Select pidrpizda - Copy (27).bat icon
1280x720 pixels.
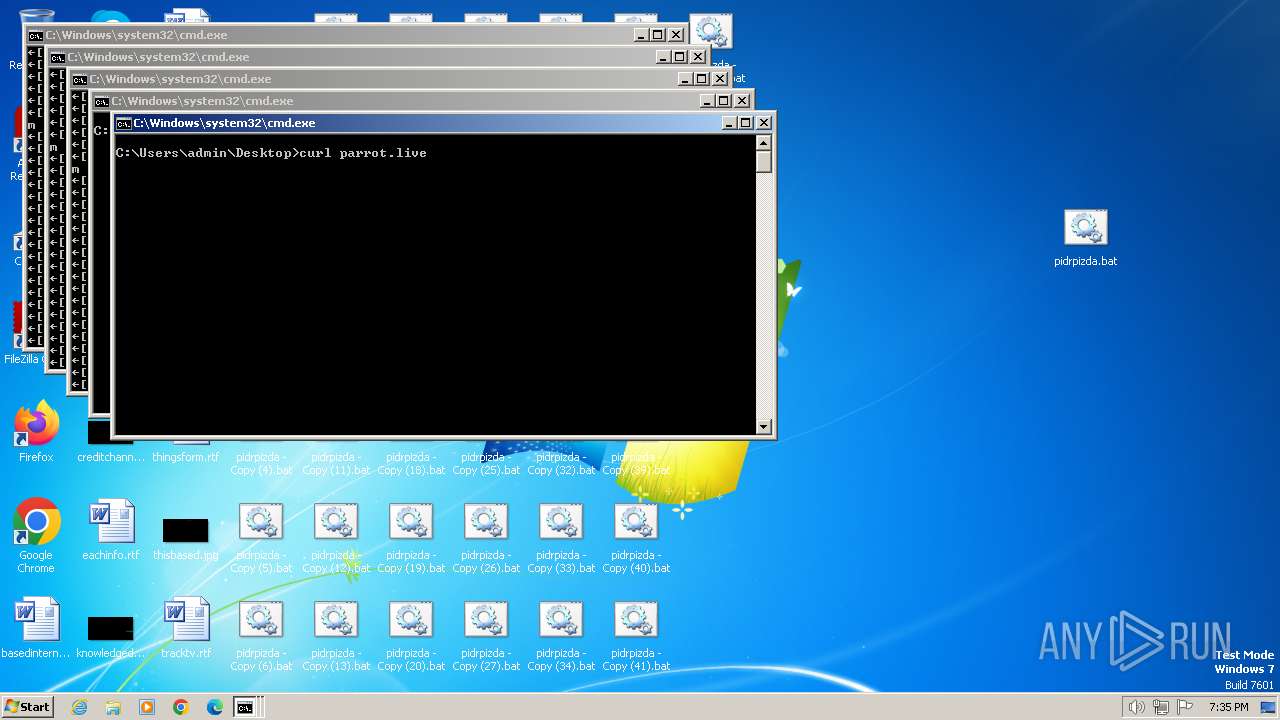click(x=486, y=636)
